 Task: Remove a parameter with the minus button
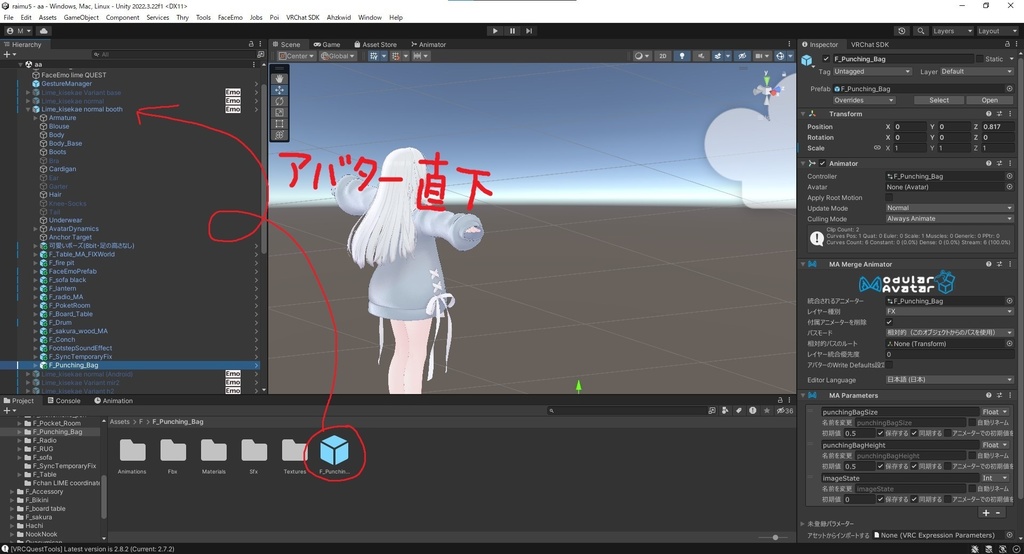point(997,513)
